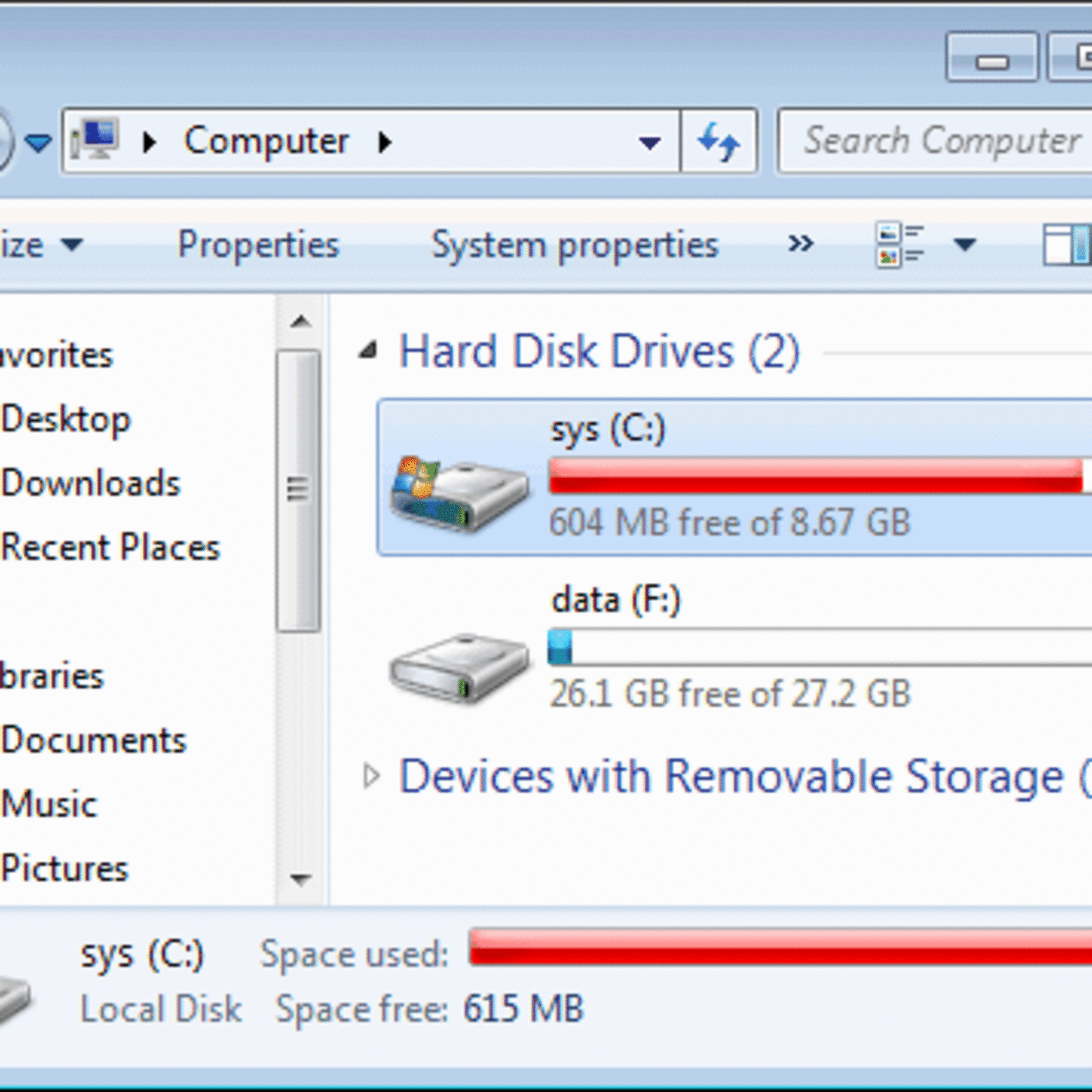The image size is (1092, 1092).
Task: Open the address bar history dropdown
Action: coord(649,142)
